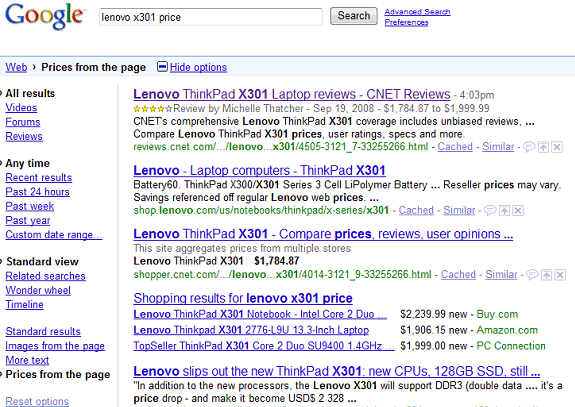
Task: Click the comment bubble icon on the CNET Reviews result
Action: pyautogui.click(x=529, y=147)
